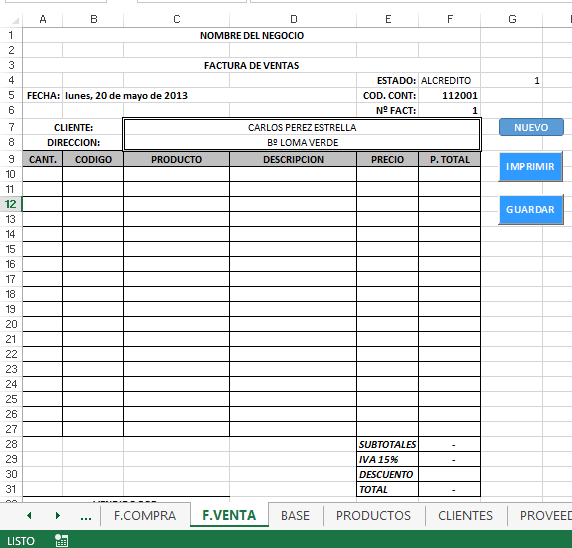
Task: Click the DIRECCION: label cell
Action: click(73, 143)
